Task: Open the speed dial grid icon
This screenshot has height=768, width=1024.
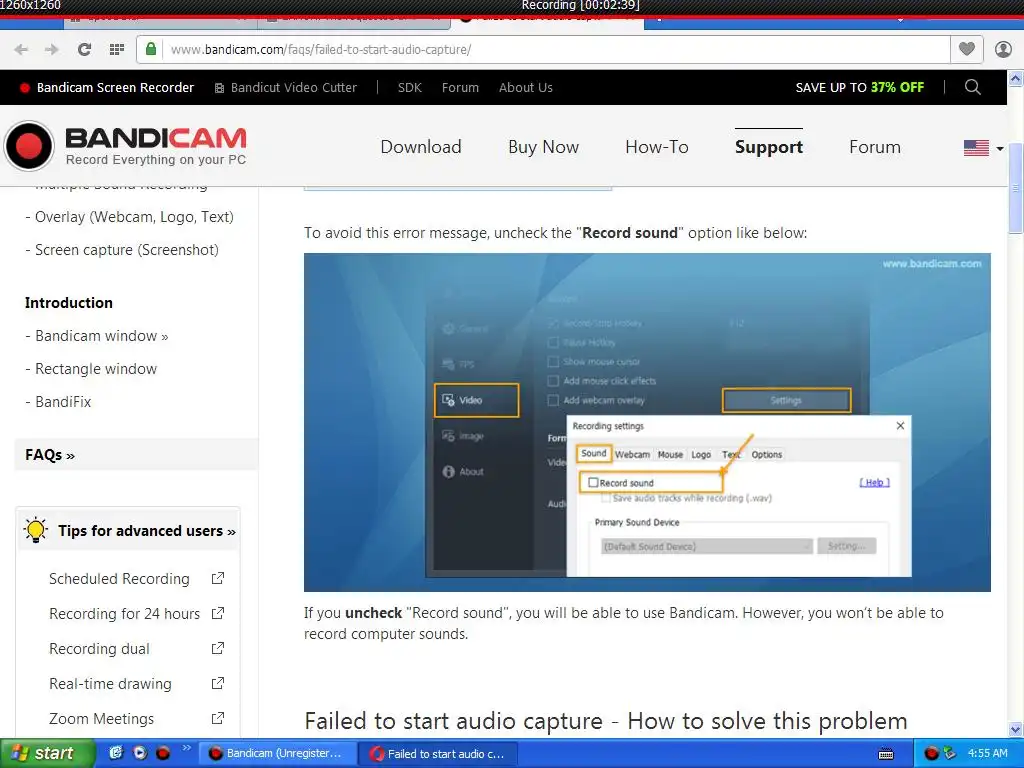Action: (117, 50)
